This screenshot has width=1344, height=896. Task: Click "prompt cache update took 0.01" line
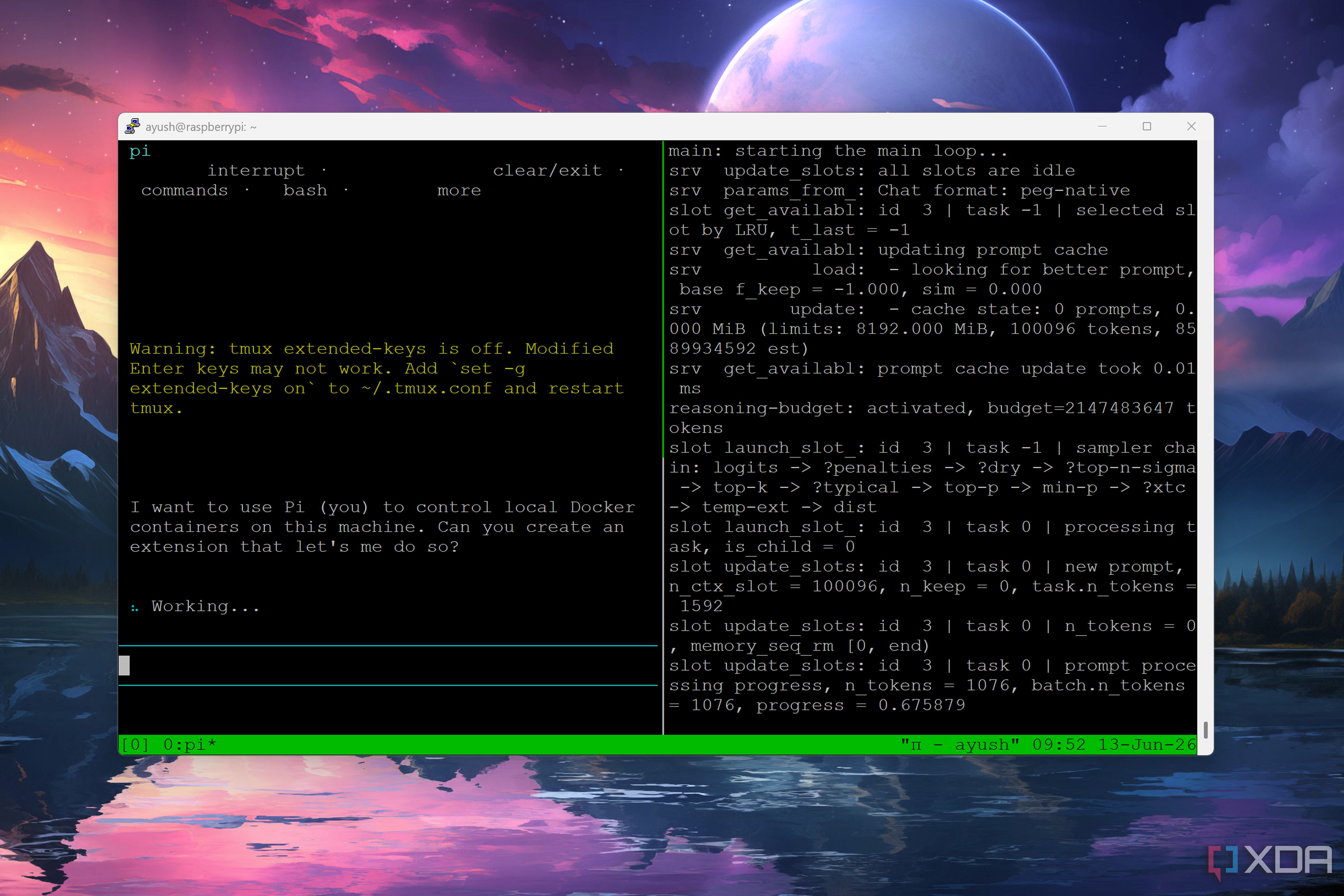pos(1037,369)
